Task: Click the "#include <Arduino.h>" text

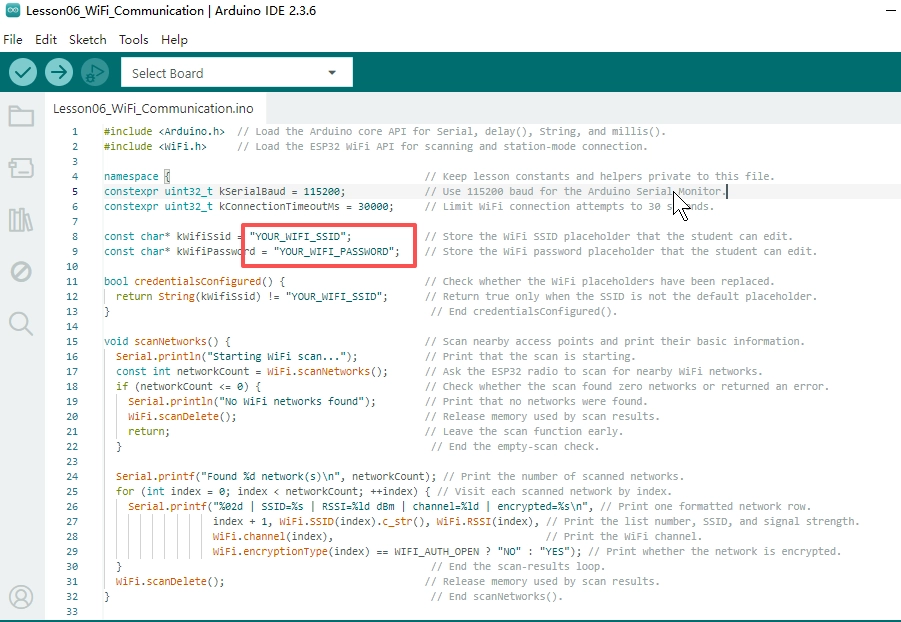Action: [x=164, y=132]
